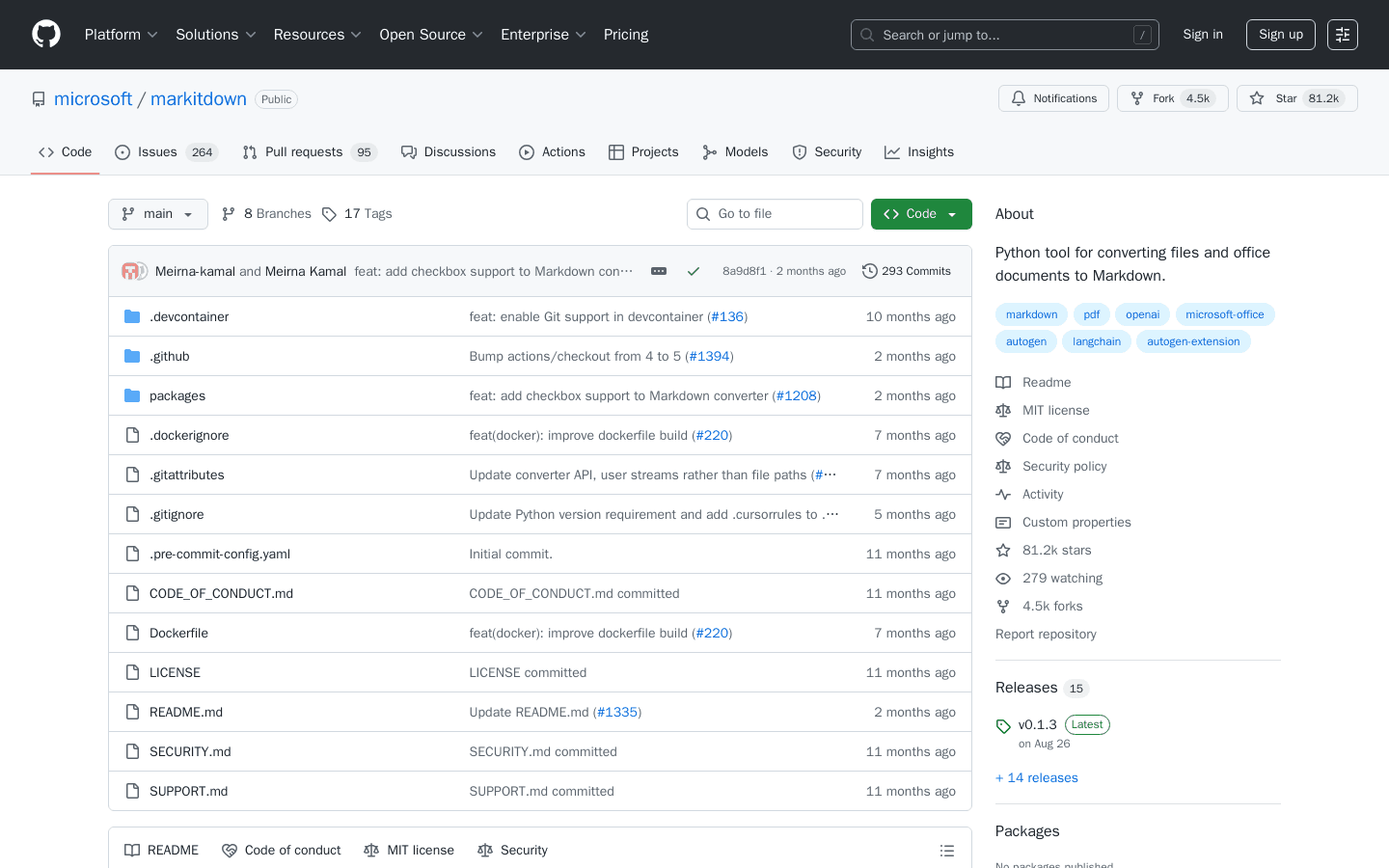
Task: Click the tag icon beside v0.1.3
Action: point(1003,724)
